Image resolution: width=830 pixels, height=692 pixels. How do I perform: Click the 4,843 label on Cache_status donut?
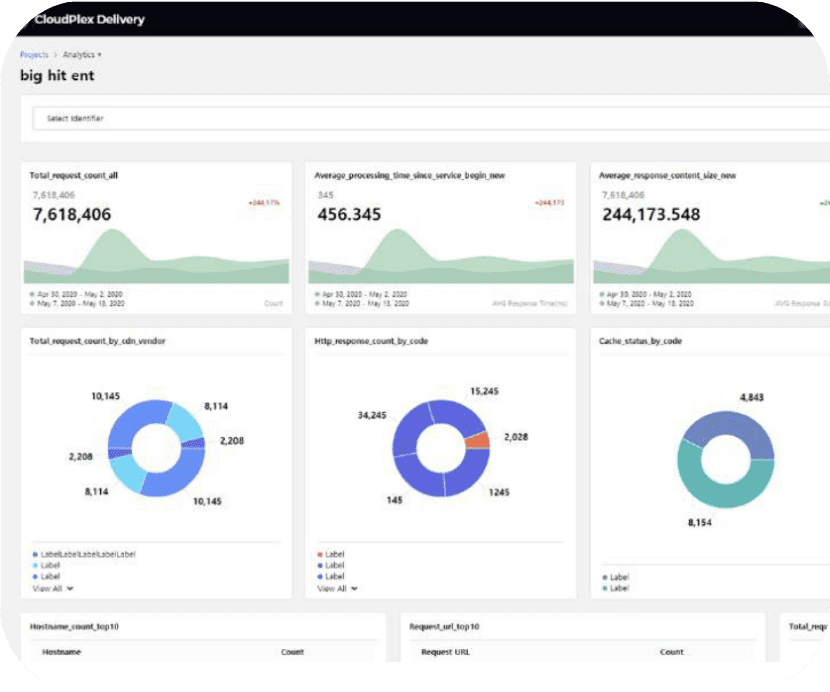752,397
